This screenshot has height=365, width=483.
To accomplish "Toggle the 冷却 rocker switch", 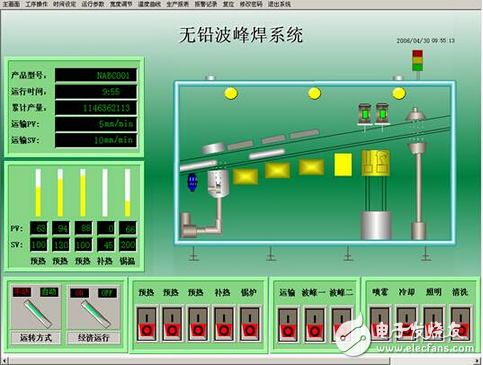I will tap(407, 324).
